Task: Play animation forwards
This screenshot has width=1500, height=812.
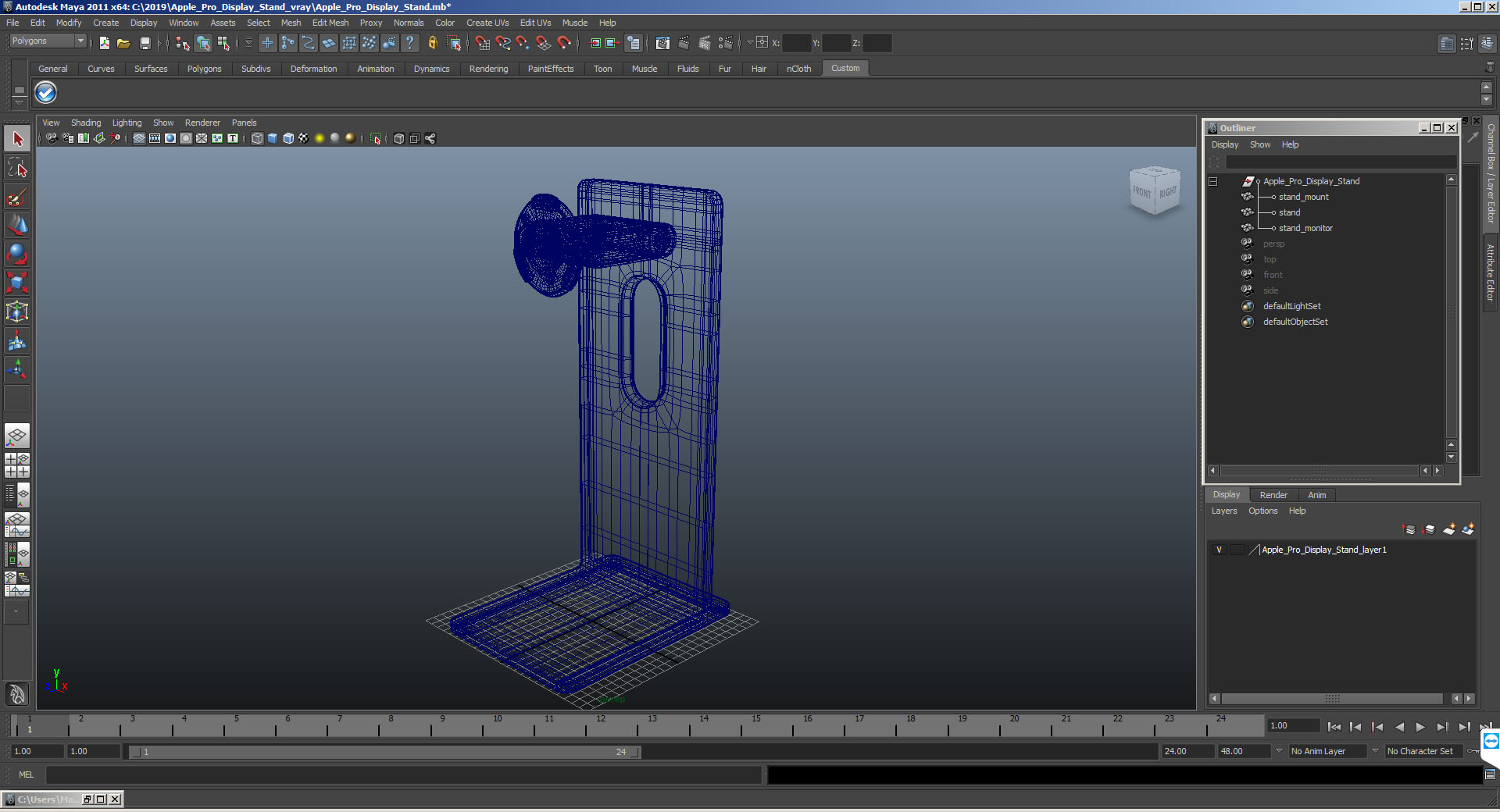Action: pyautogui.click(x=1420, y=727)
